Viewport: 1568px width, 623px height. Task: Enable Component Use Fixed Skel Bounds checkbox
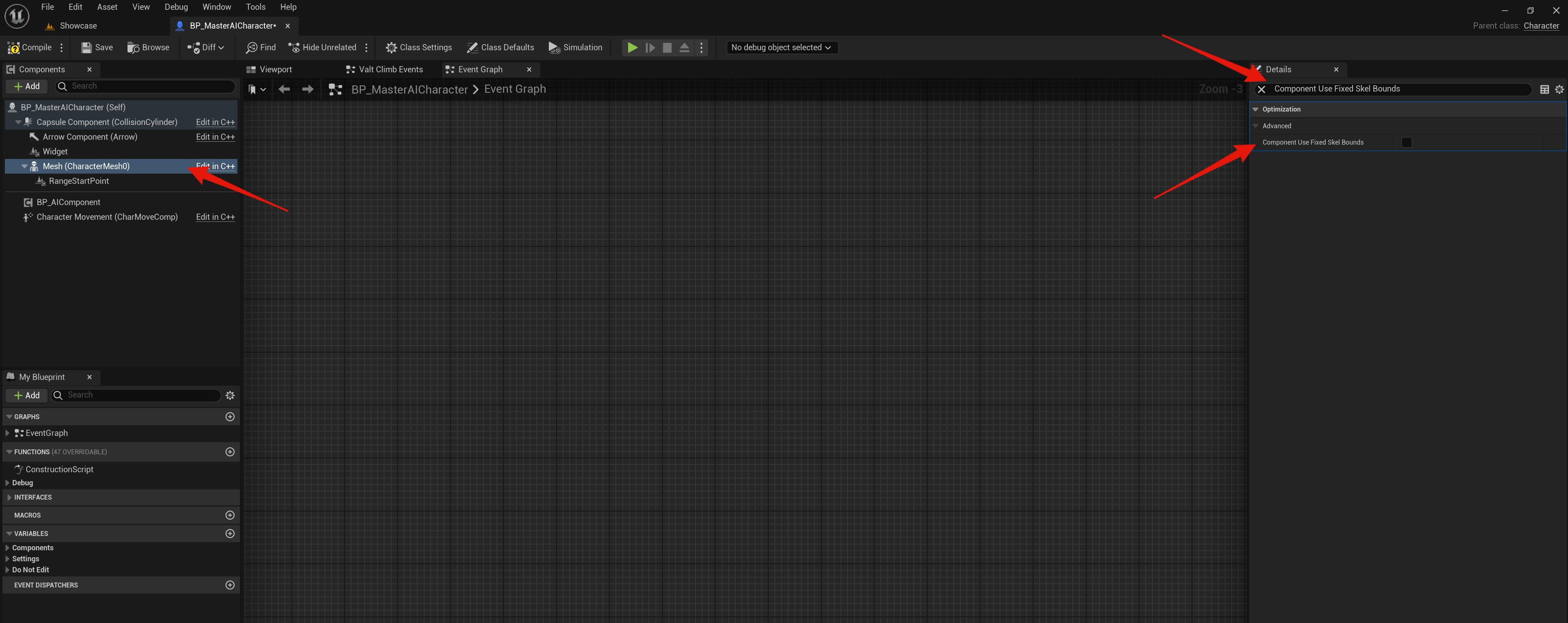1406,142
